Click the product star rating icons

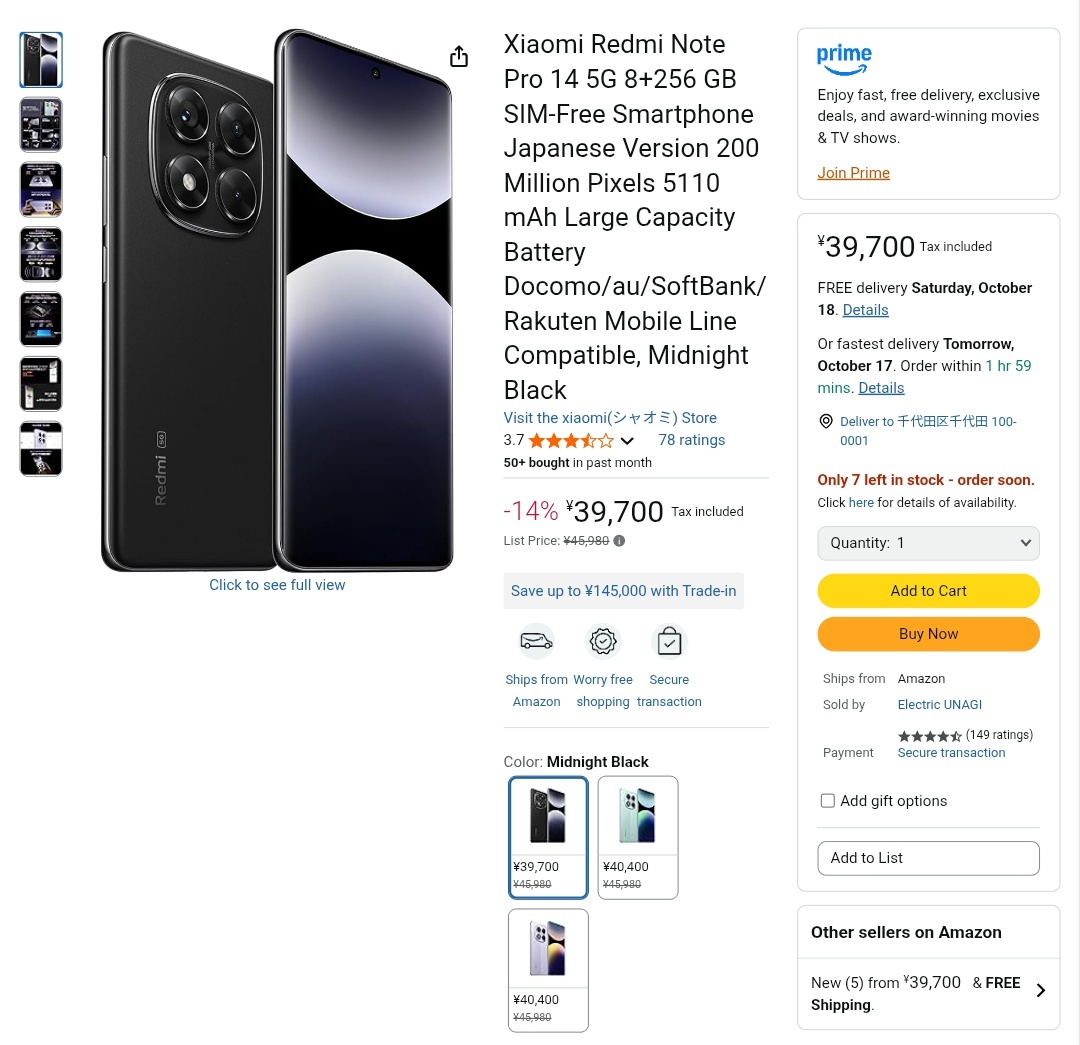(571, 441)
